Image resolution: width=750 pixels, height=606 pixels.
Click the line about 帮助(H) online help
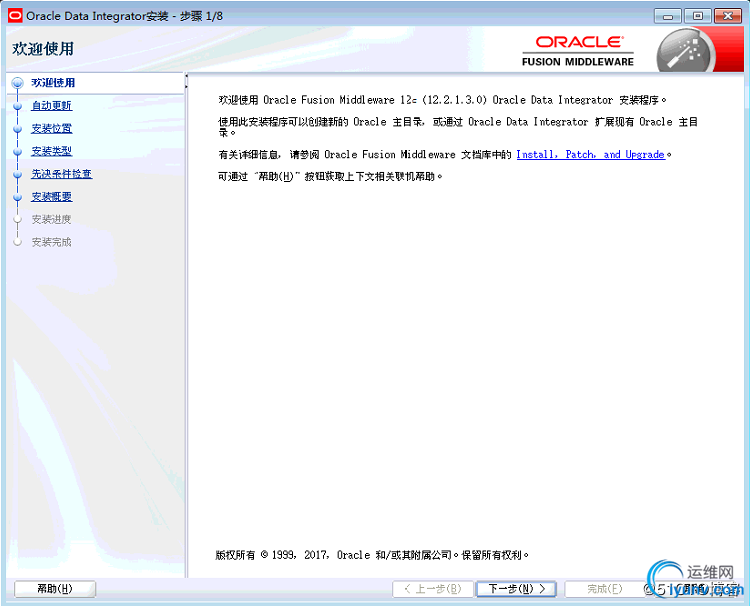(330, 176)
